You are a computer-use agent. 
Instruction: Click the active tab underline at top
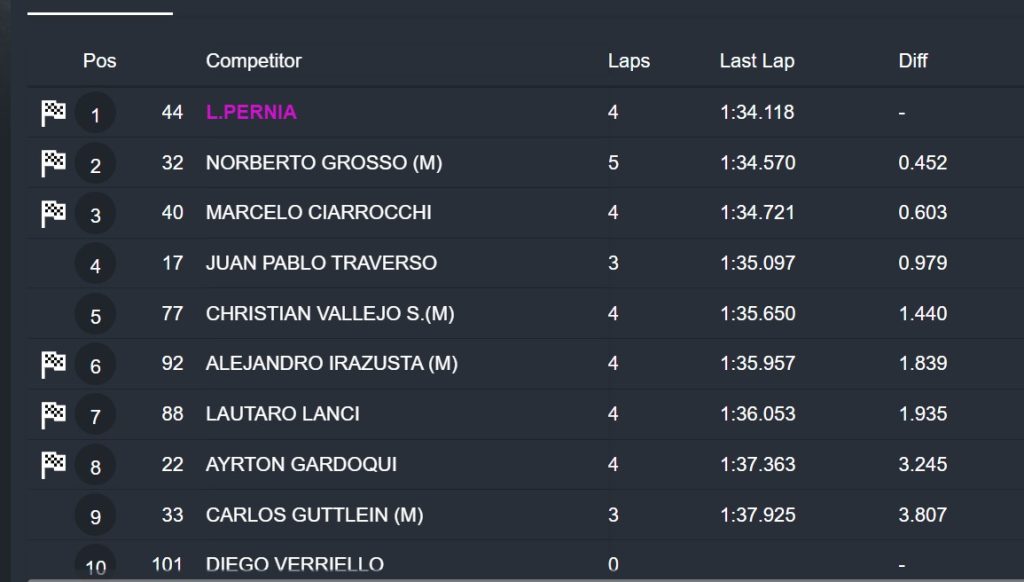click(100, 13)
